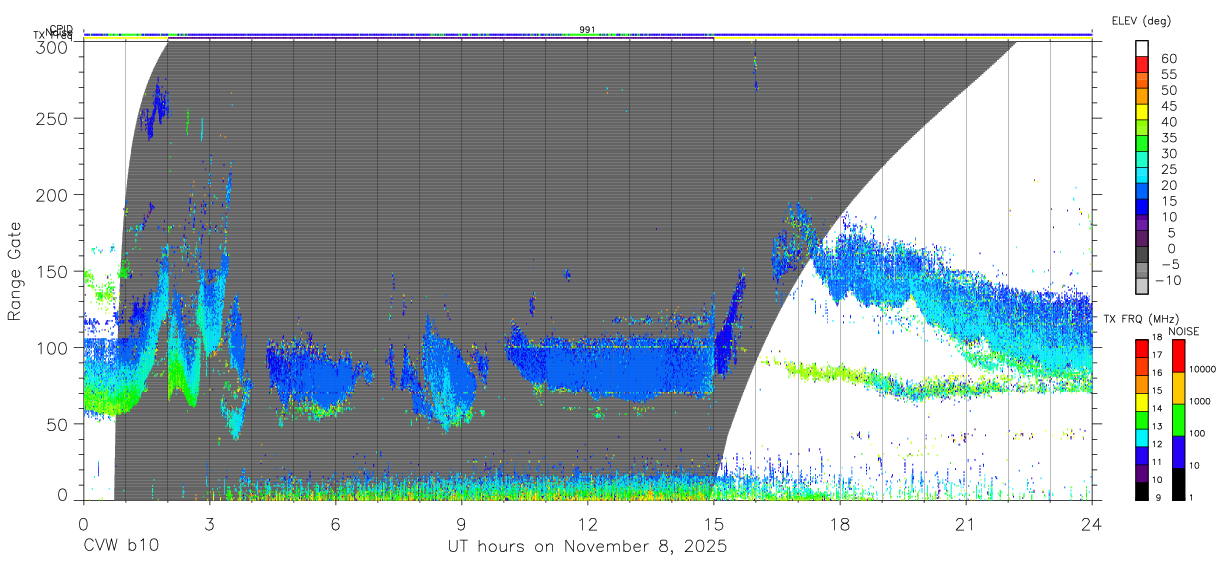1228x567 pixels.
Task: Click the 'UT hours on November 8, 2025' axis title
Action: tap(586, 547)
